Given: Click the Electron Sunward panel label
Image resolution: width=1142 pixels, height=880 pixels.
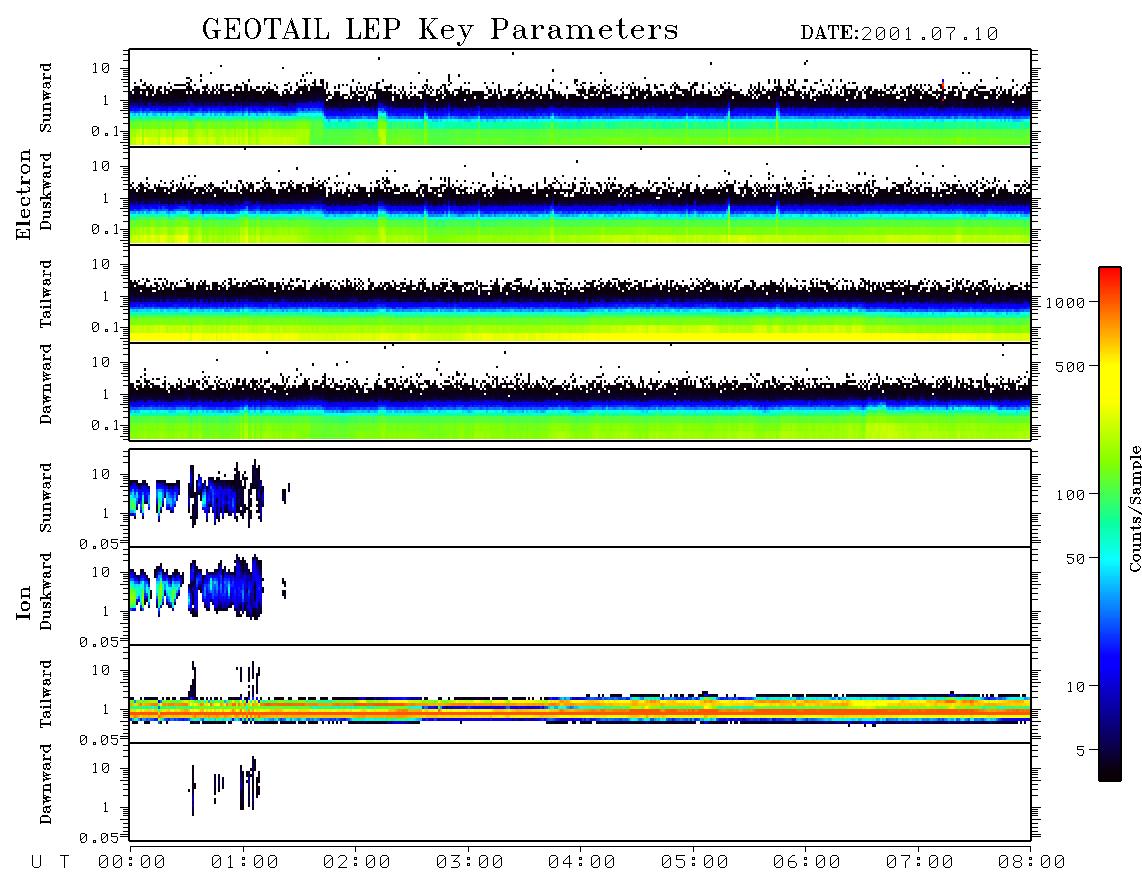Looking at the screenshot, I should pos(46,98).
